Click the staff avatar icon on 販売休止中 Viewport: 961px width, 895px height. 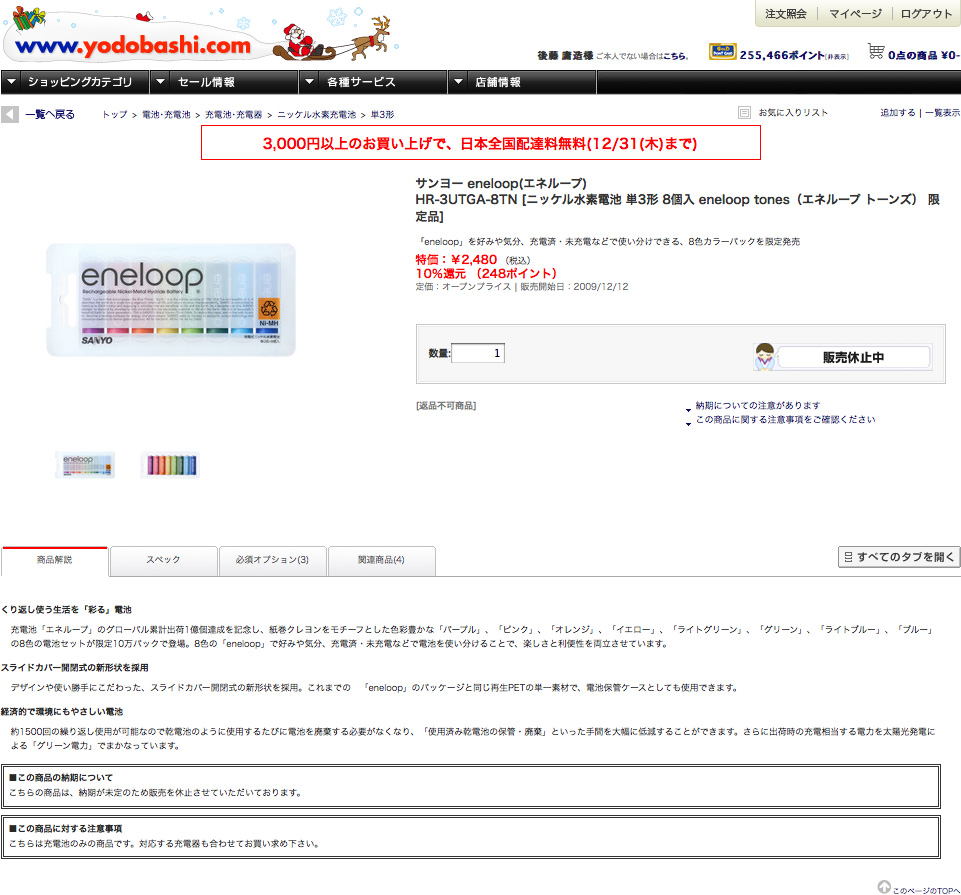click(x=765, y=357)
